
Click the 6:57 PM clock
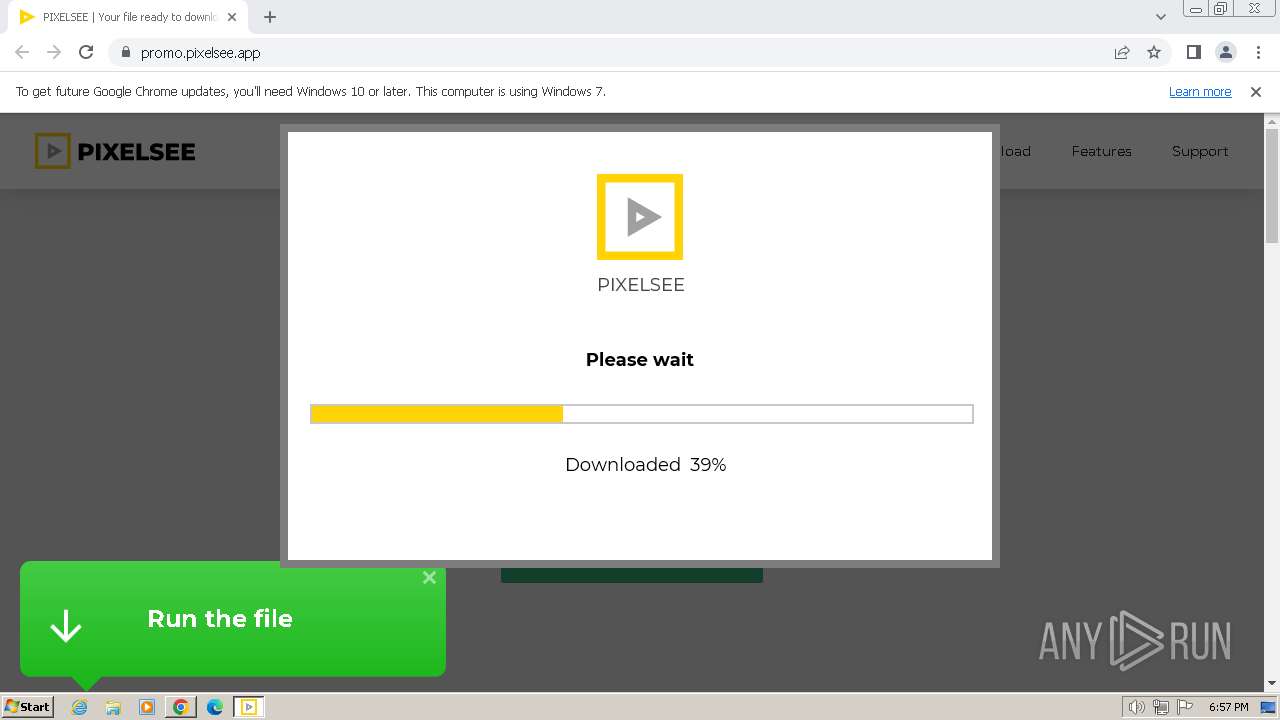point(1228,707)
